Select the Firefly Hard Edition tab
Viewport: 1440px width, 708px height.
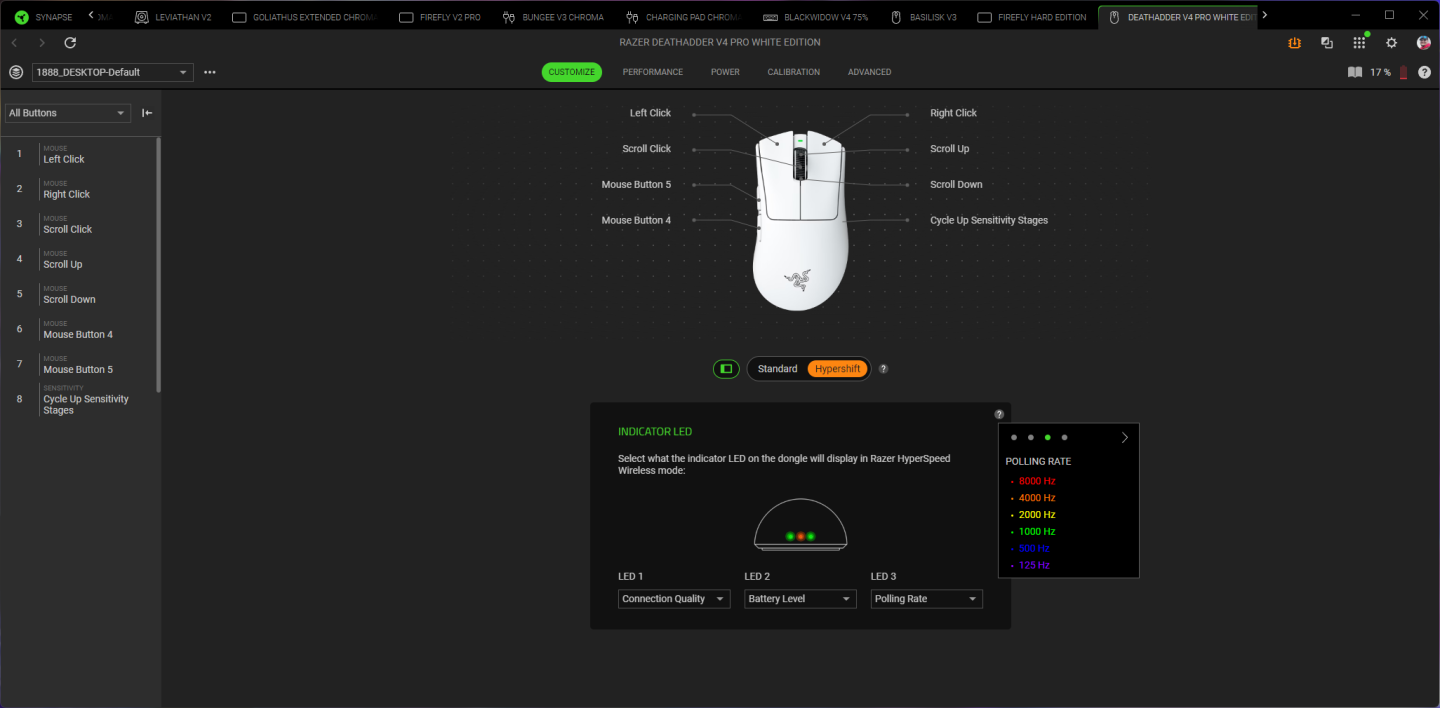click(1032, 17)
